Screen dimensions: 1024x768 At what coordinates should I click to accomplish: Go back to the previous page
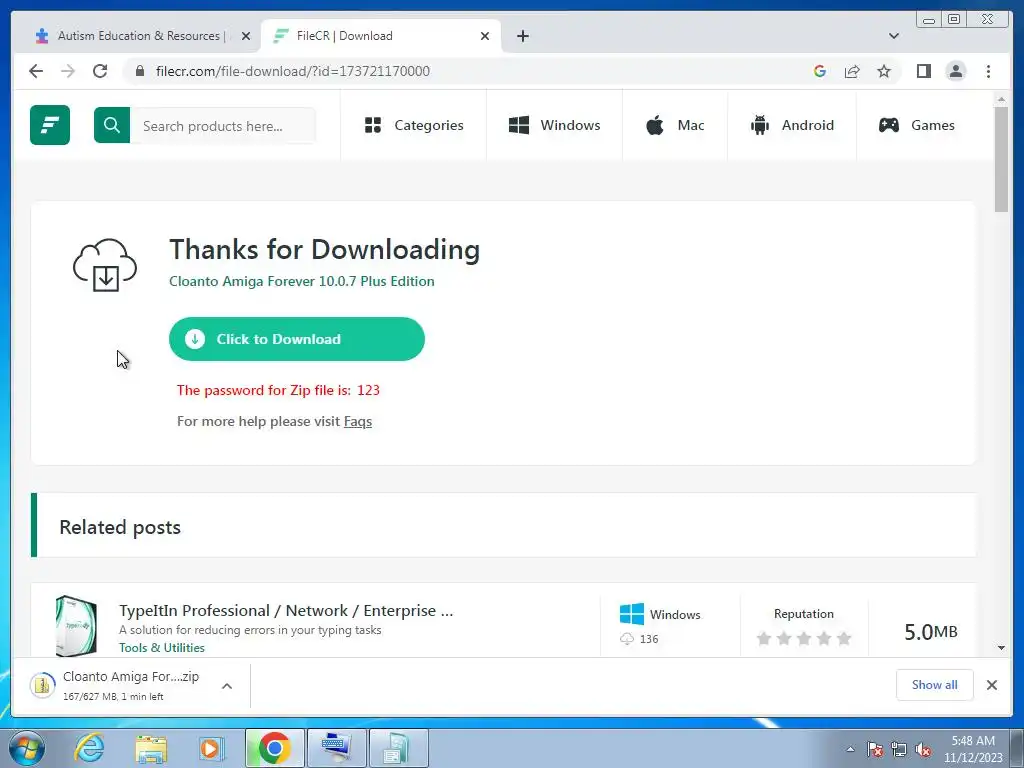(36, 71)
